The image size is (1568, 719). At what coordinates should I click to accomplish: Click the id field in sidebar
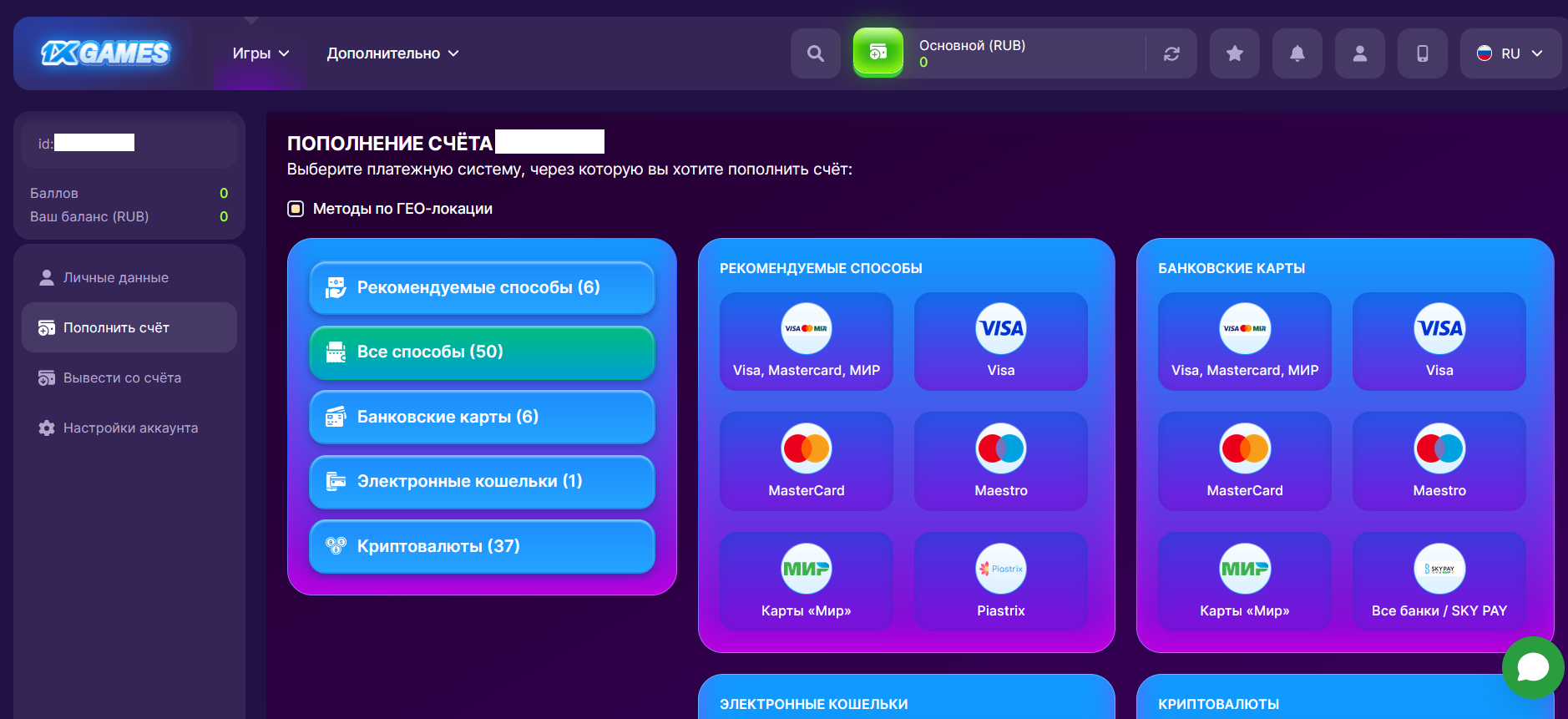click(129, 144)
